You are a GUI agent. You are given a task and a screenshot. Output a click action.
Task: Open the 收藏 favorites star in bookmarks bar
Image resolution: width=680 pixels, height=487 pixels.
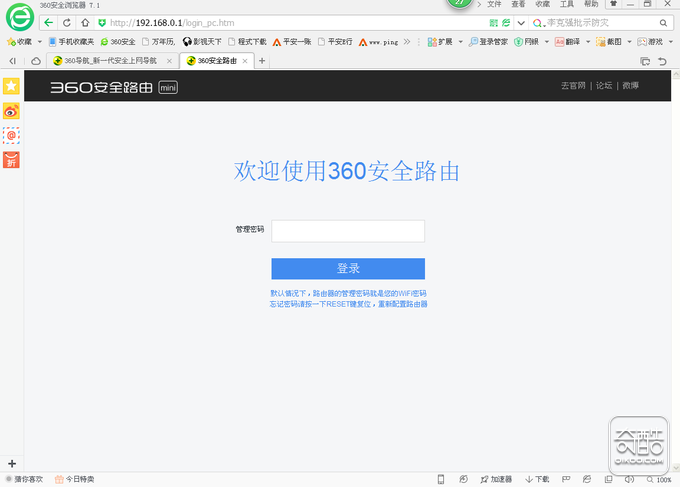coord(20,42)
